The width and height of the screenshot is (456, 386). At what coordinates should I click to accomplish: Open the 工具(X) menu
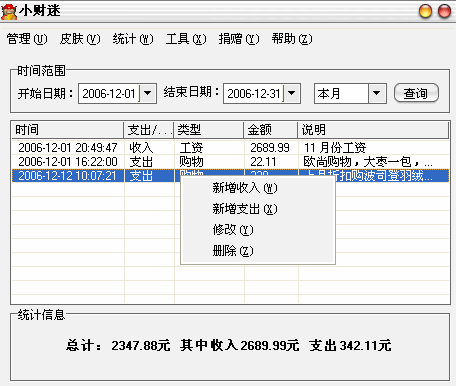click(x=186, y=39)
